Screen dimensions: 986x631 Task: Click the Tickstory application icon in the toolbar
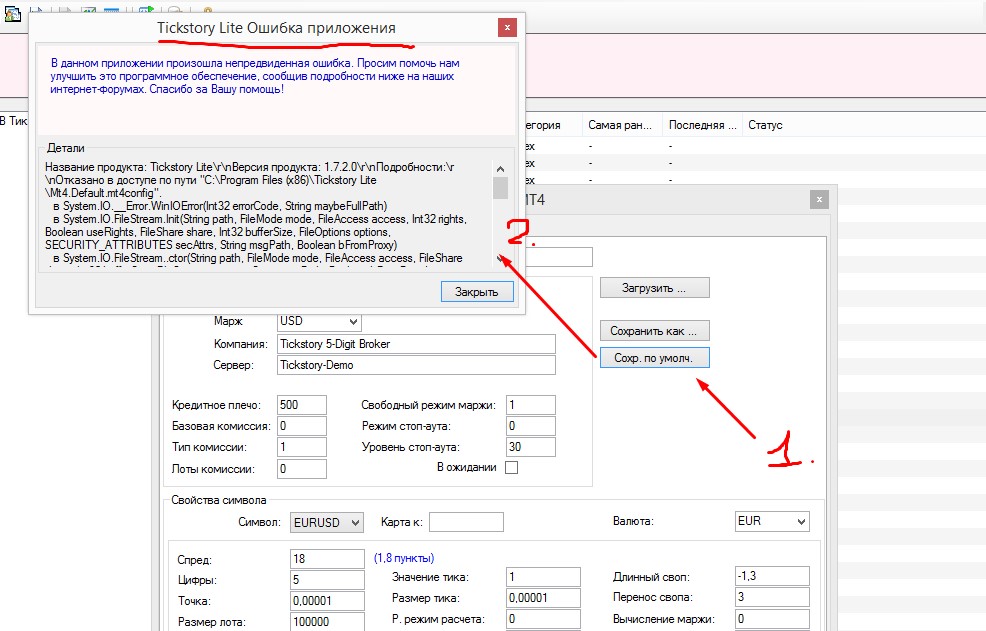coord(12,13)
